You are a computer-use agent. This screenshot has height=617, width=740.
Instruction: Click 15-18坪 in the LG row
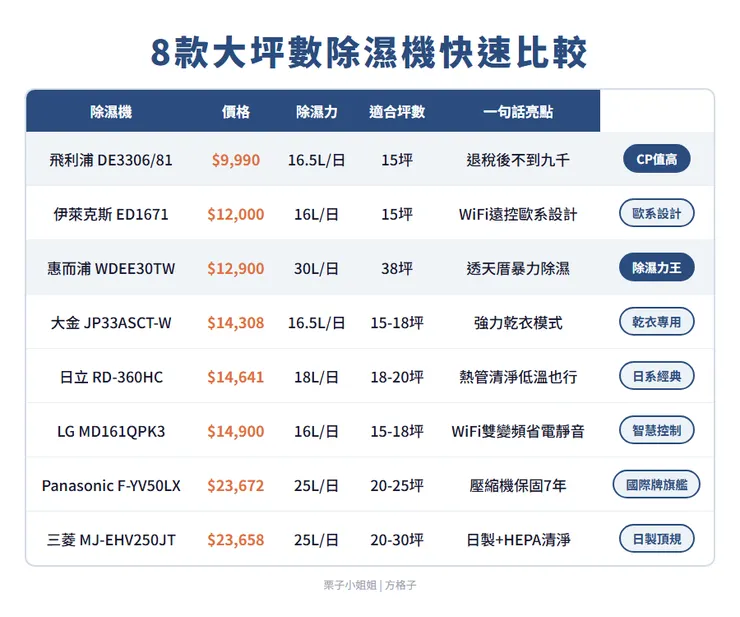point(397,431)
